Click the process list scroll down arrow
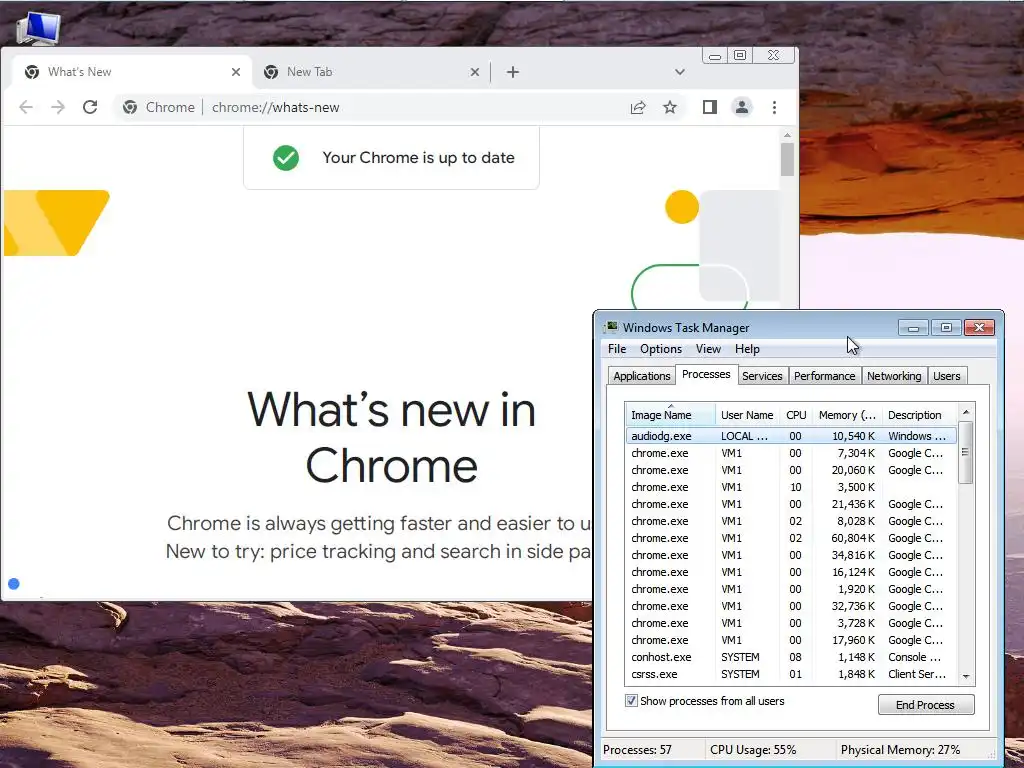 click(x=966, y=677)
